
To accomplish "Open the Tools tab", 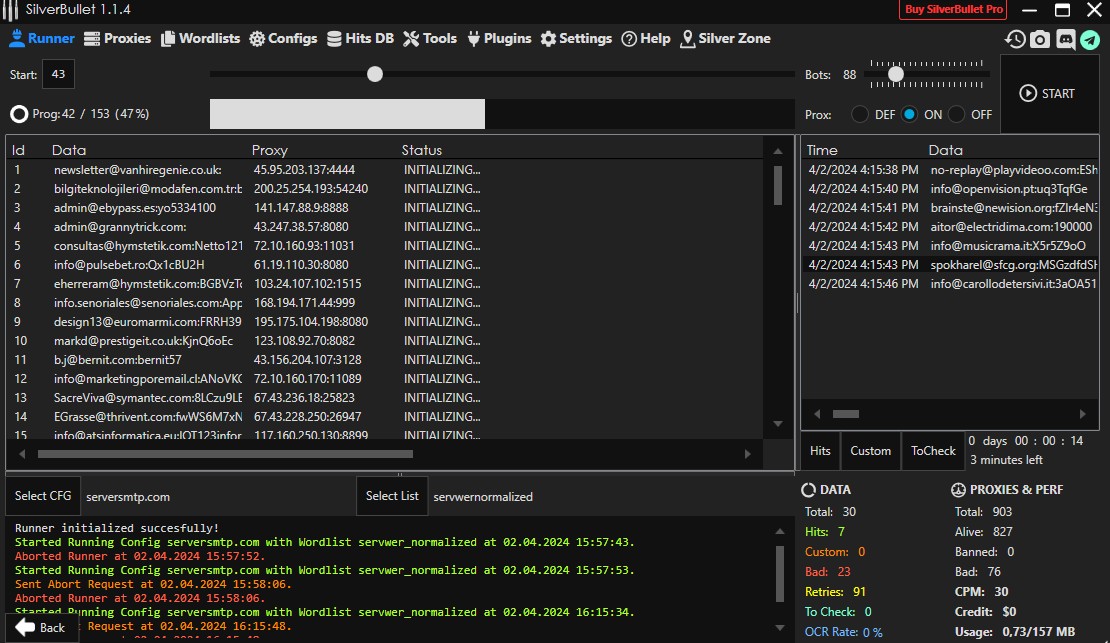I will coord(430,38).
